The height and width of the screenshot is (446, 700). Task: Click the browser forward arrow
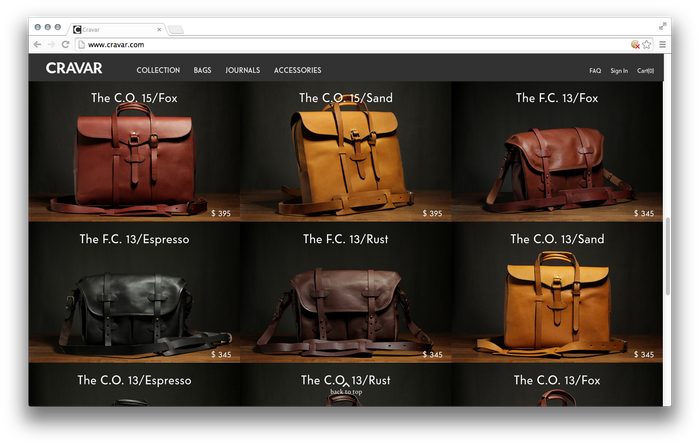coord(51,44)
